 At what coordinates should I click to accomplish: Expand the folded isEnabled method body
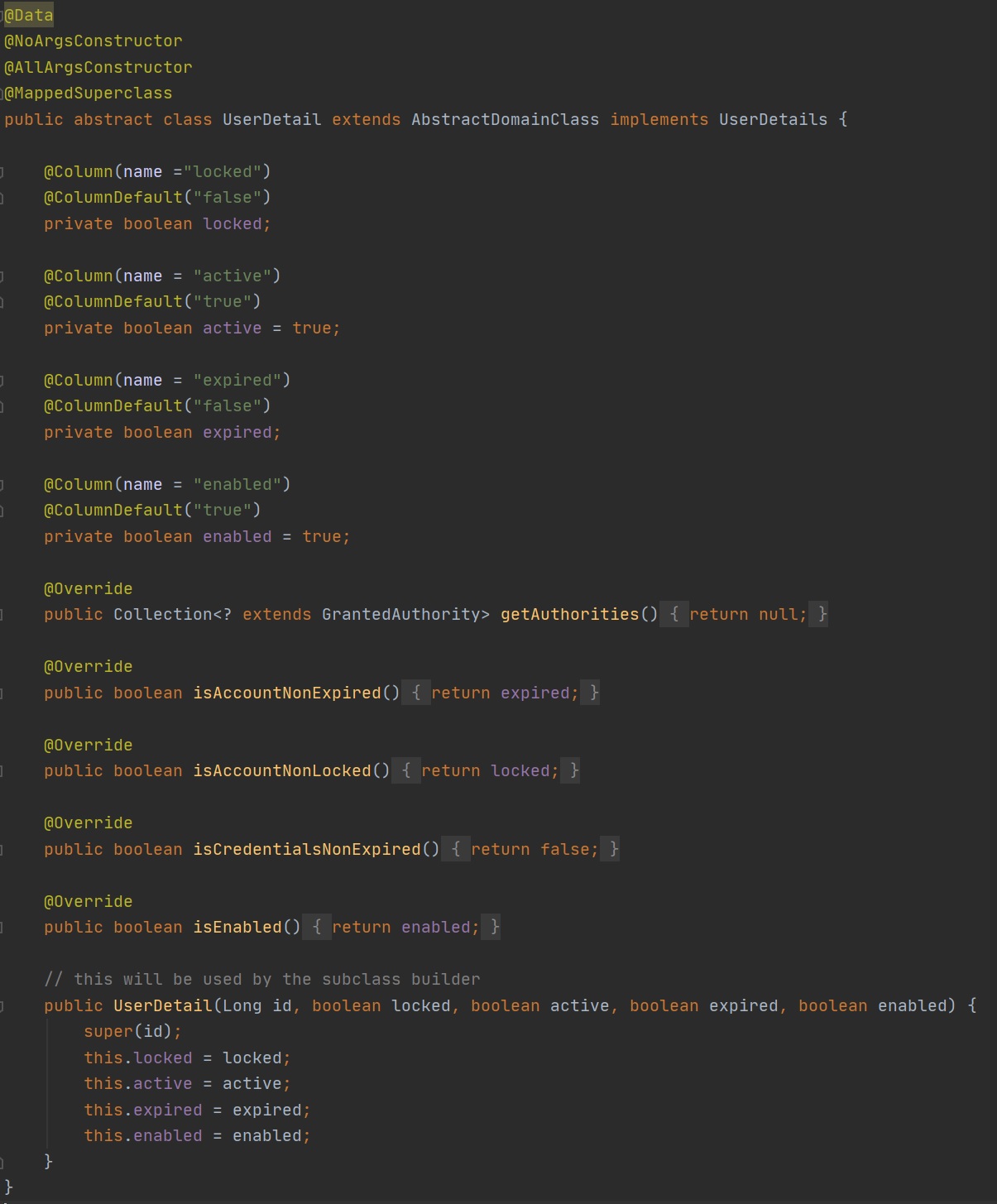317,927
